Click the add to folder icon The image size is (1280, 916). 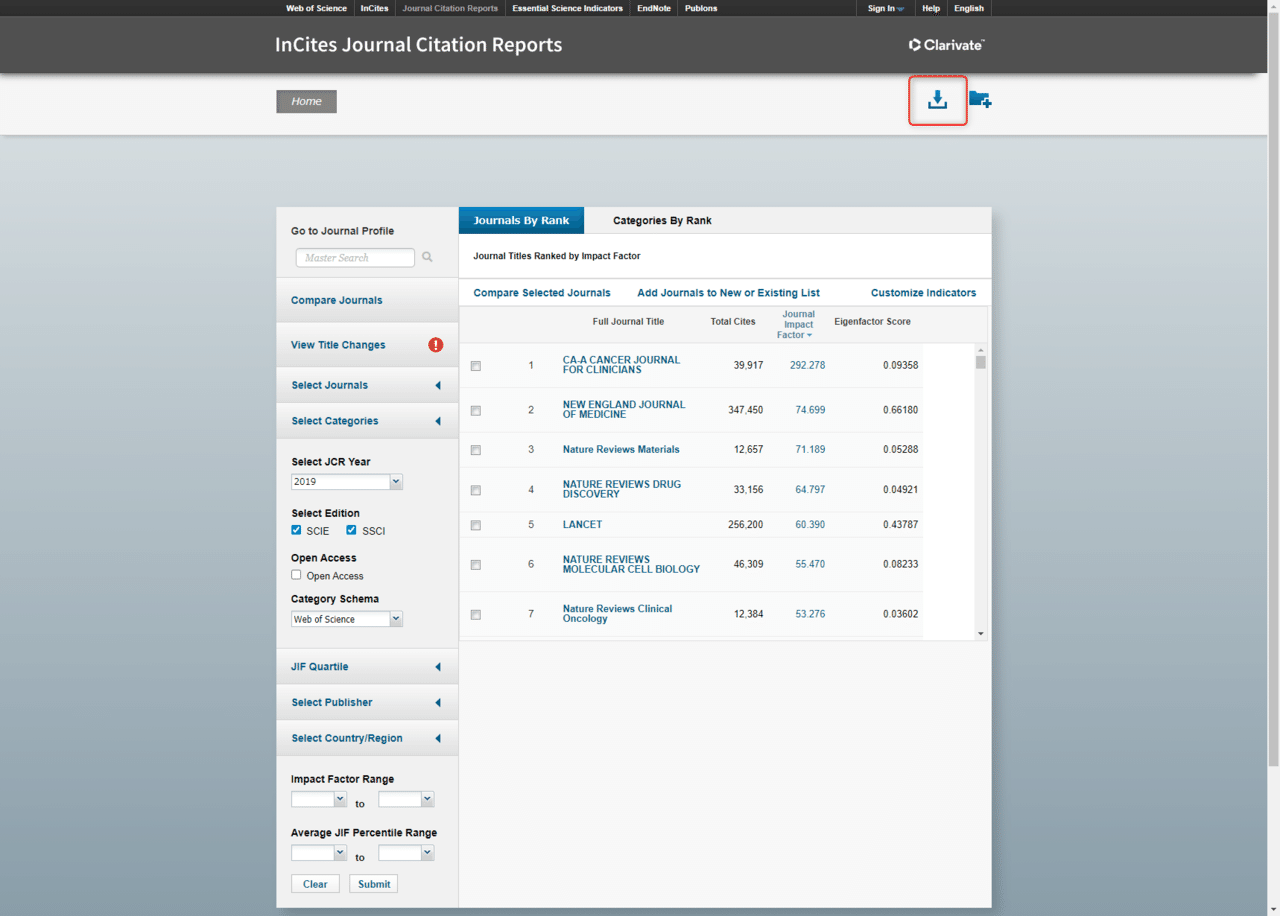coord(980,99)
